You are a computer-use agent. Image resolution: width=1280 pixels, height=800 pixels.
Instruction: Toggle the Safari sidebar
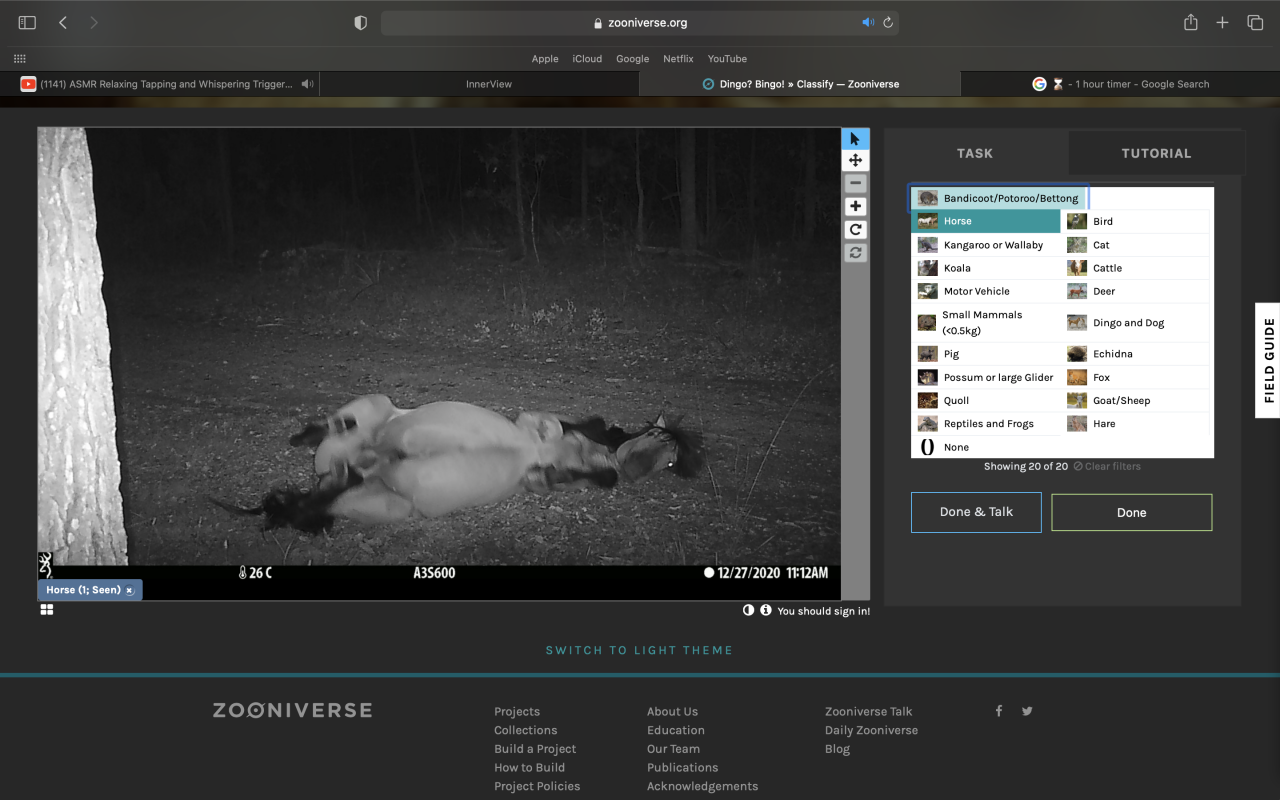27,23
